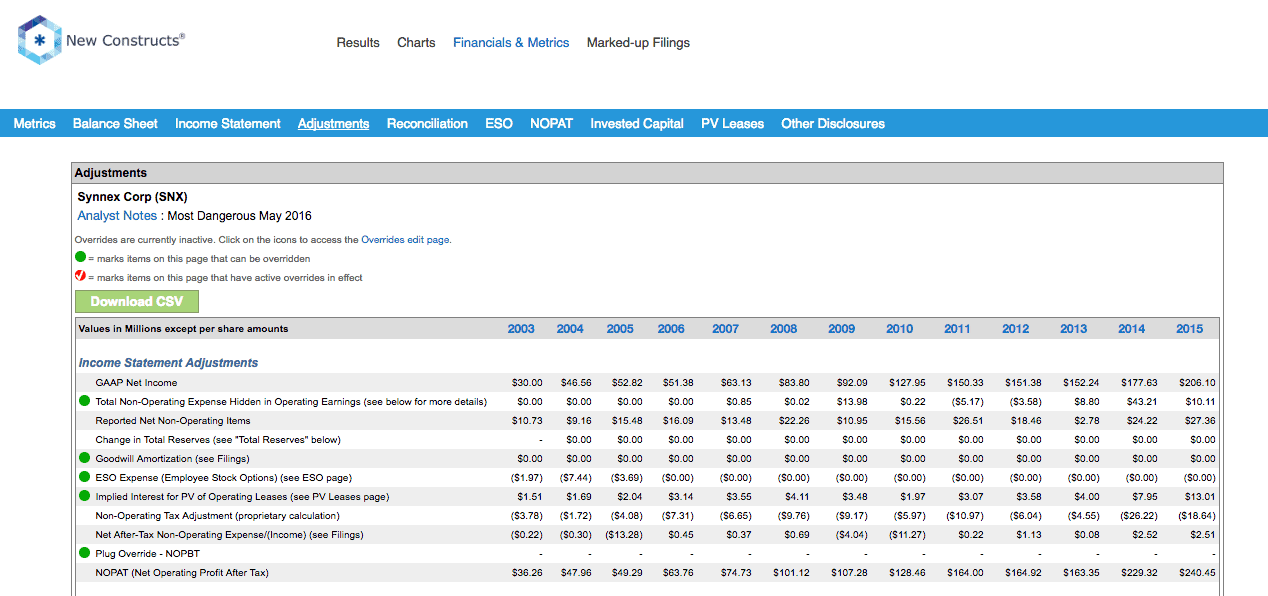The image size is (1268, 596).
Task: Open the Results page
Action: tap(358, 43)
